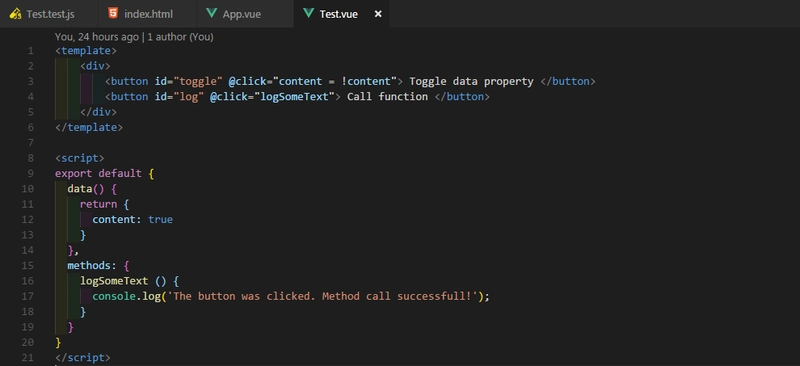Click "logSomeText" in the @click handler
The height and width of the screenshot is (366, 800).
(x=294, y=96)
